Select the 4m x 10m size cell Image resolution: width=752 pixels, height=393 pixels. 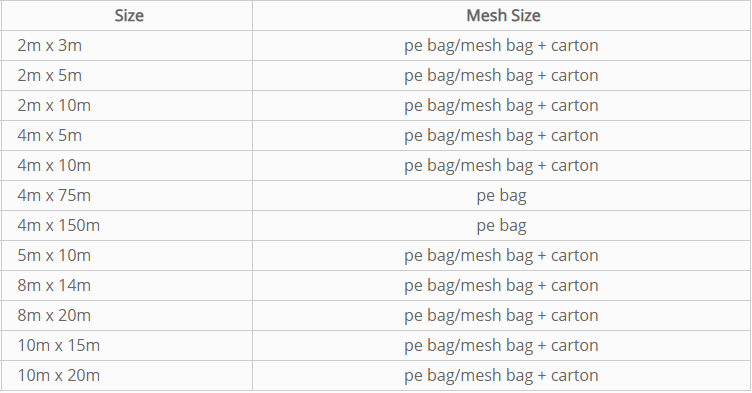click(127, 166)
